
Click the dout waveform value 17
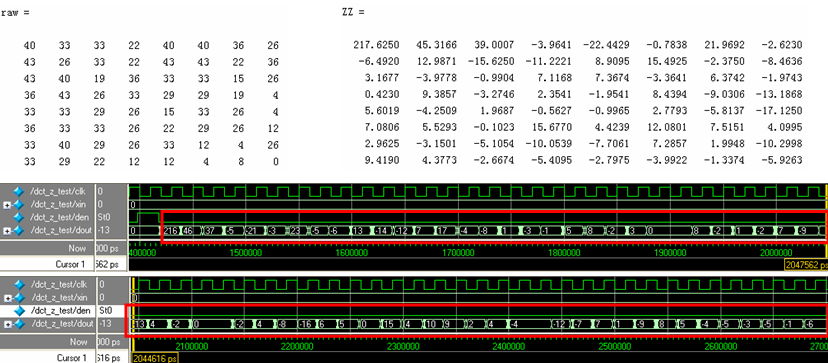[x=443, y=230]
